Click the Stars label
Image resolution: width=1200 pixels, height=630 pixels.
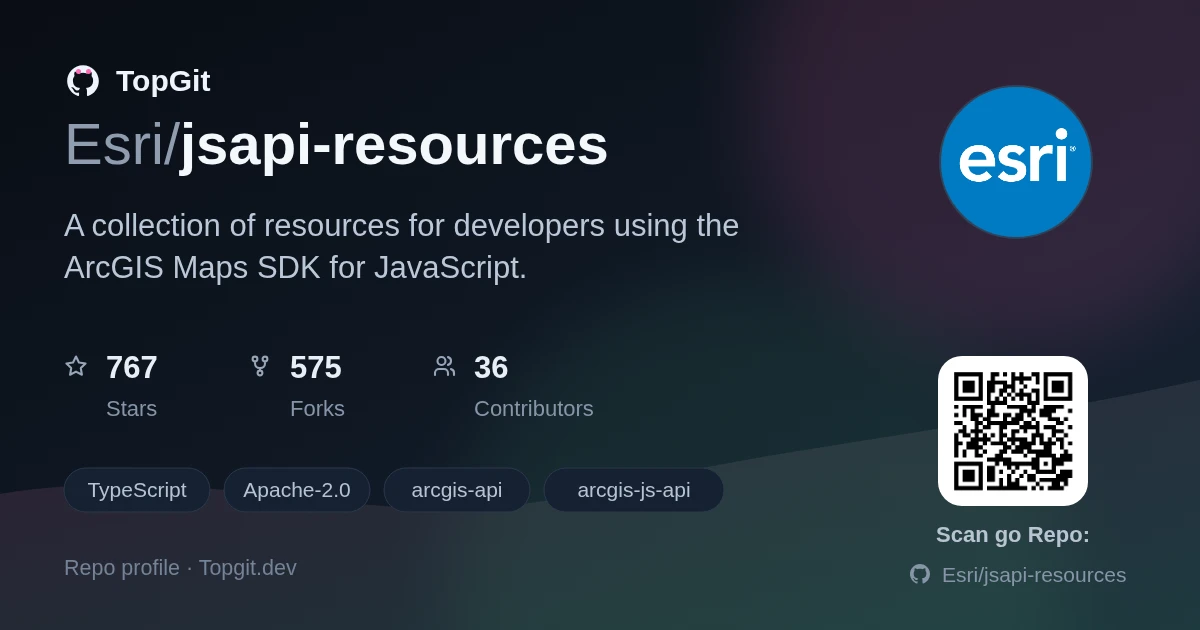[131, 408]
